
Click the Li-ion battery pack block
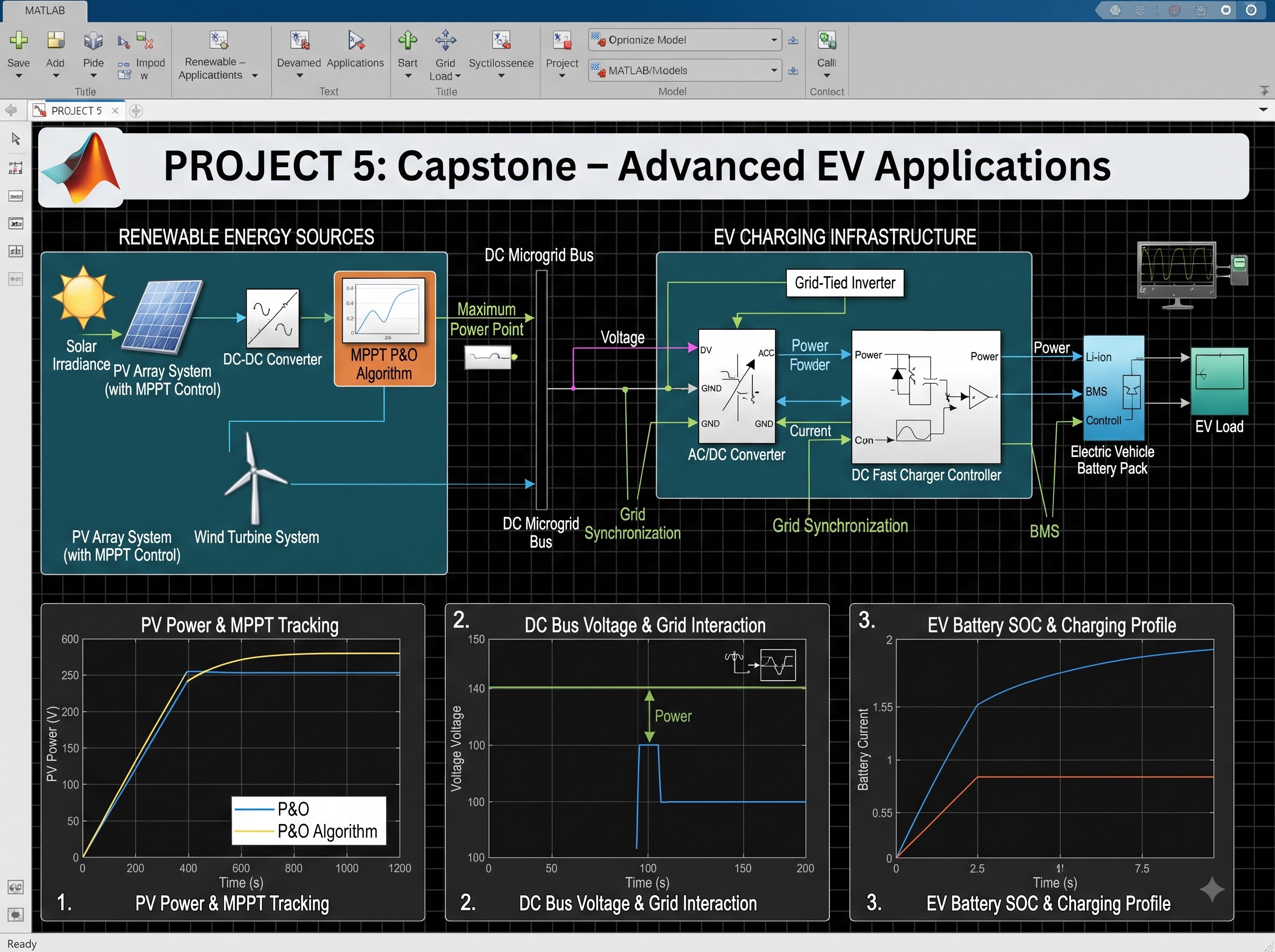pyautogui.click(x=1113, y=388)
